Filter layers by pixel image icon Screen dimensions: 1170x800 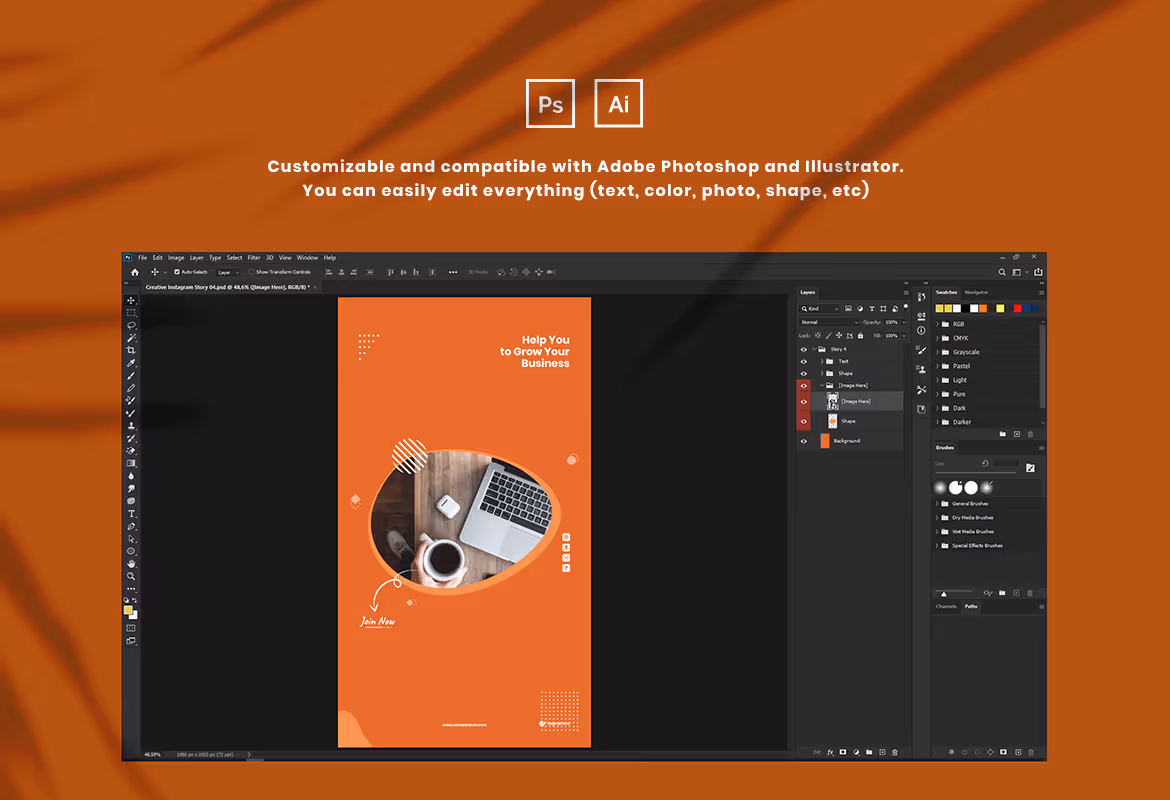848,308
